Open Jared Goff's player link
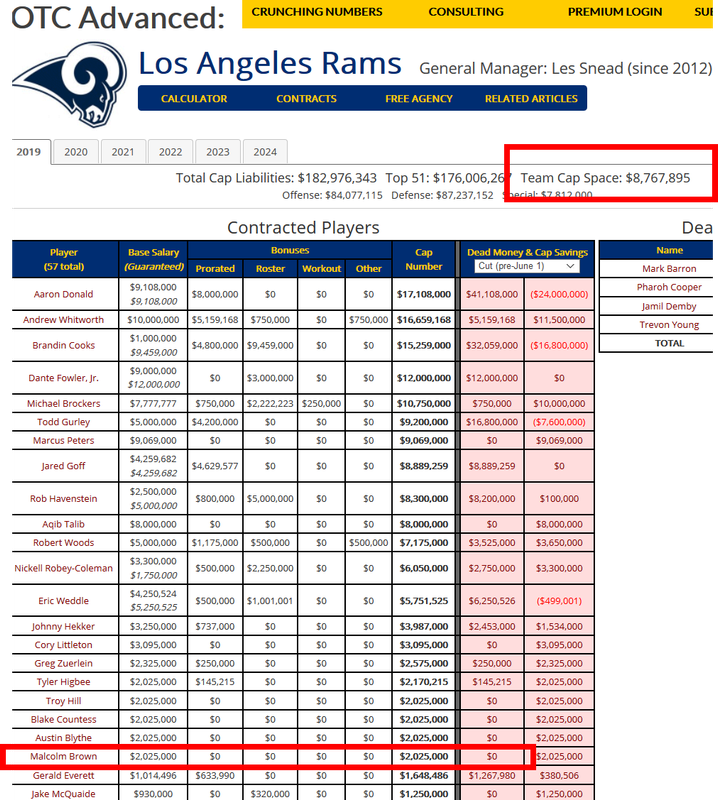This screenshot has height=800, width=718. [63, 466]
